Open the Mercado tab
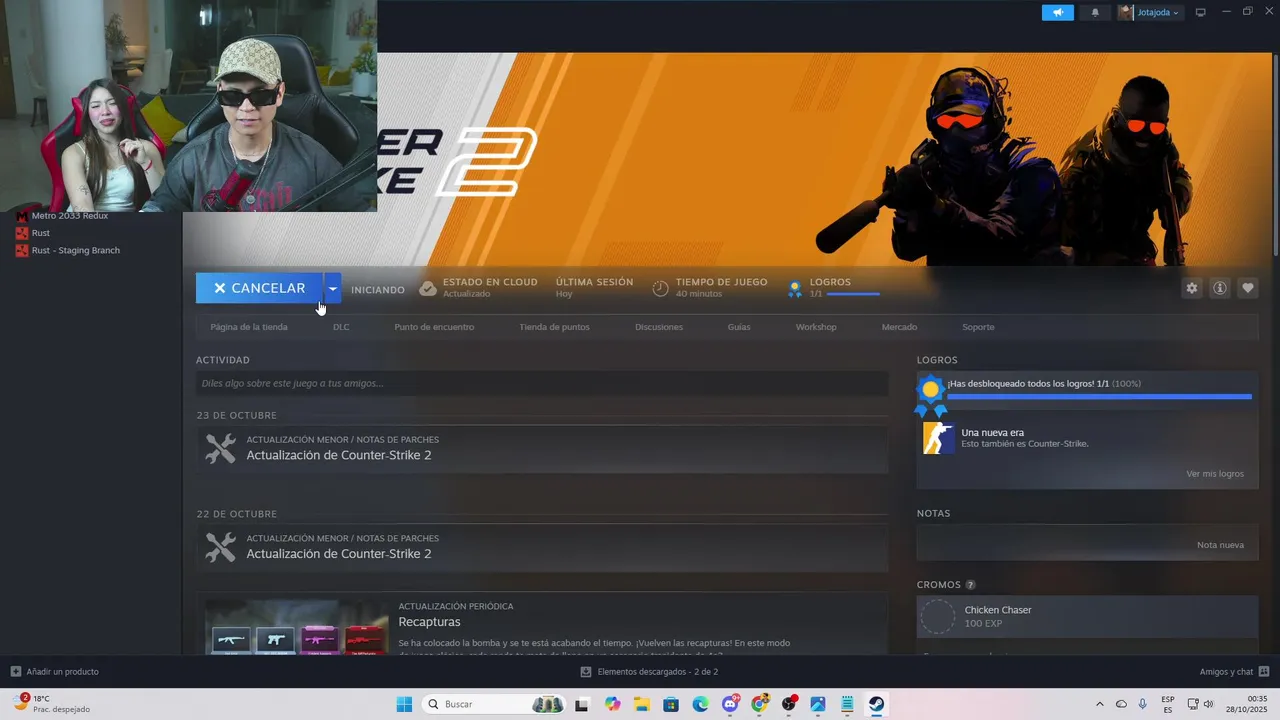 [899, 327]
